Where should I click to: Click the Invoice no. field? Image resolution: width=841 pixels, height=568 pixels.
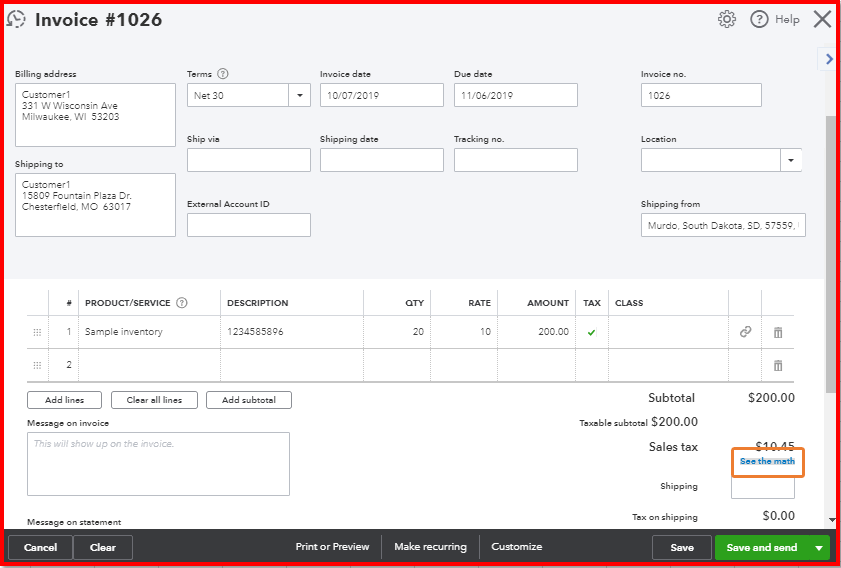(701, 95)
